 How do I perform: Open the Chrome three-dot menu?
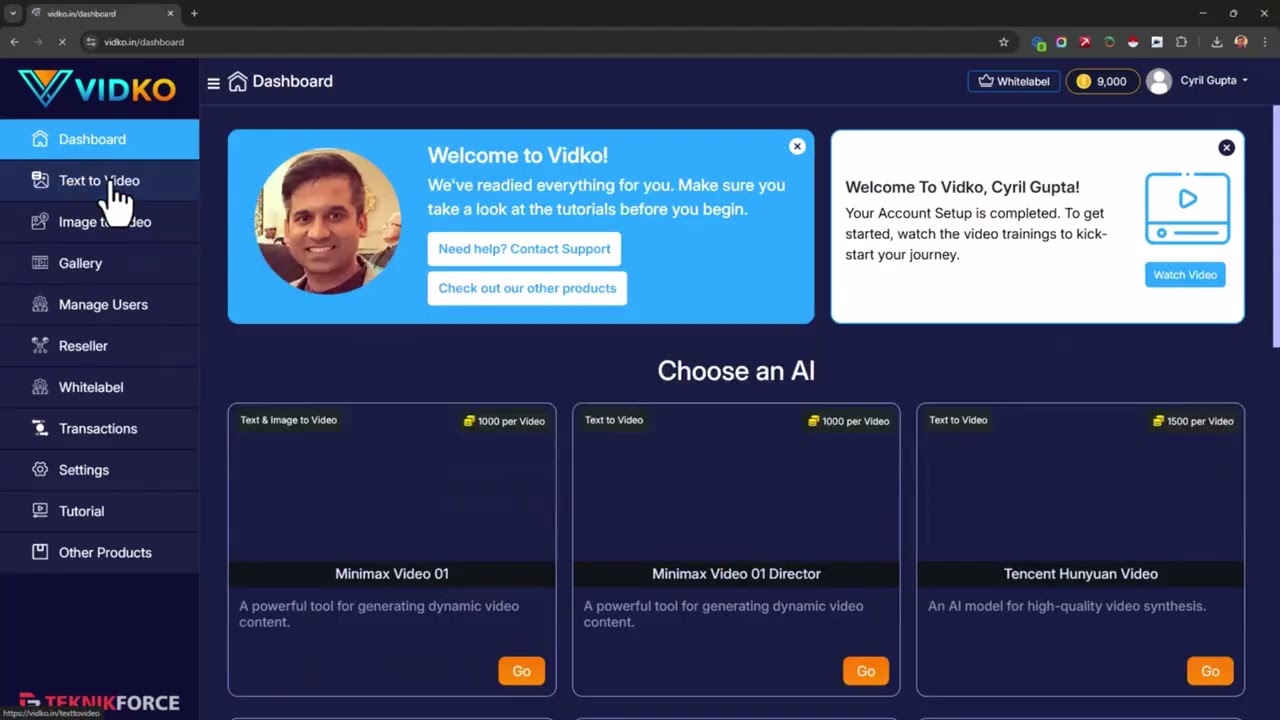click(x=1263, y=42)
